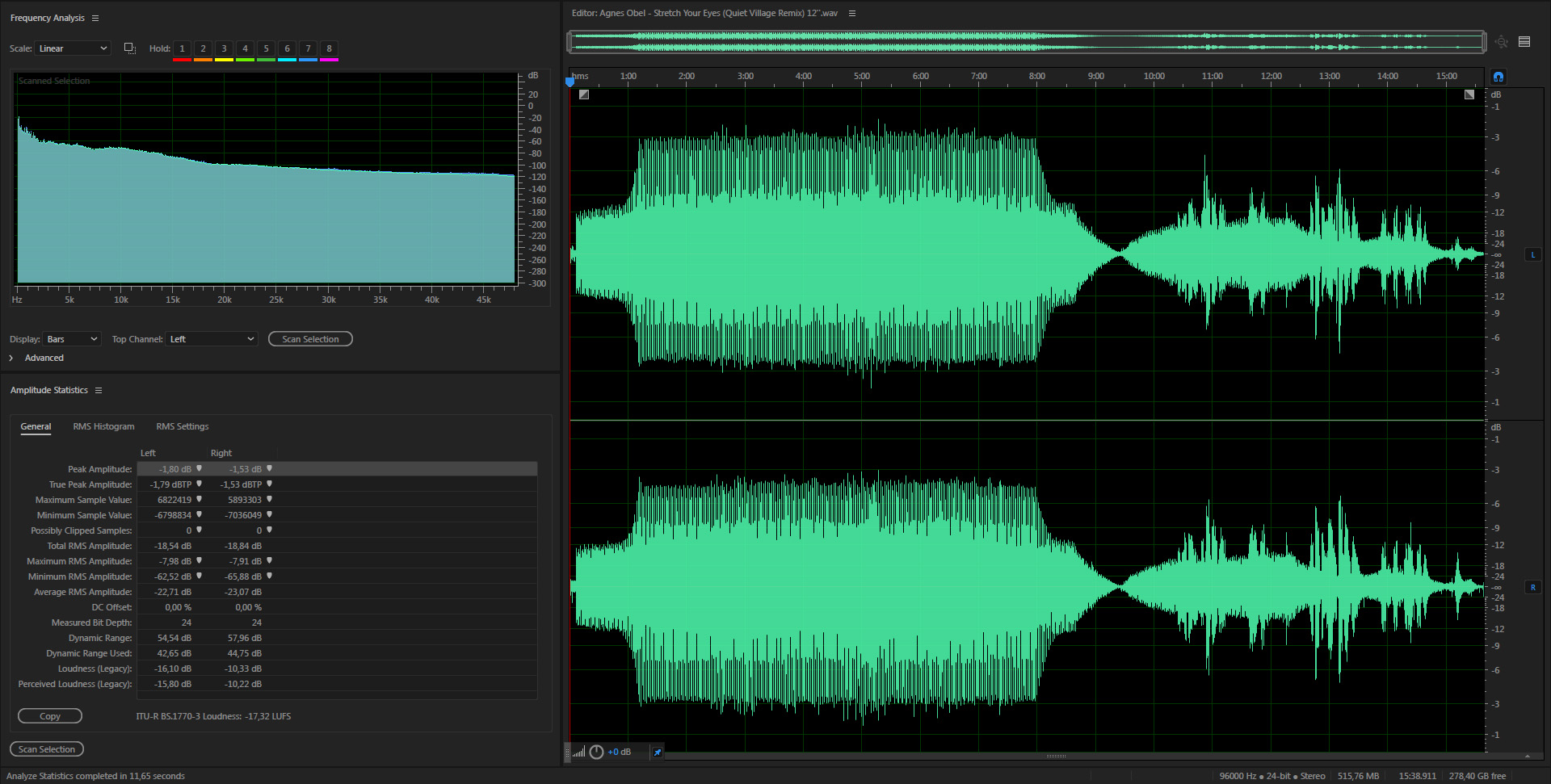Screen dimensions: 1551x784
Task: Open the Amplitude Statistics panel menu
Action: 99,391
